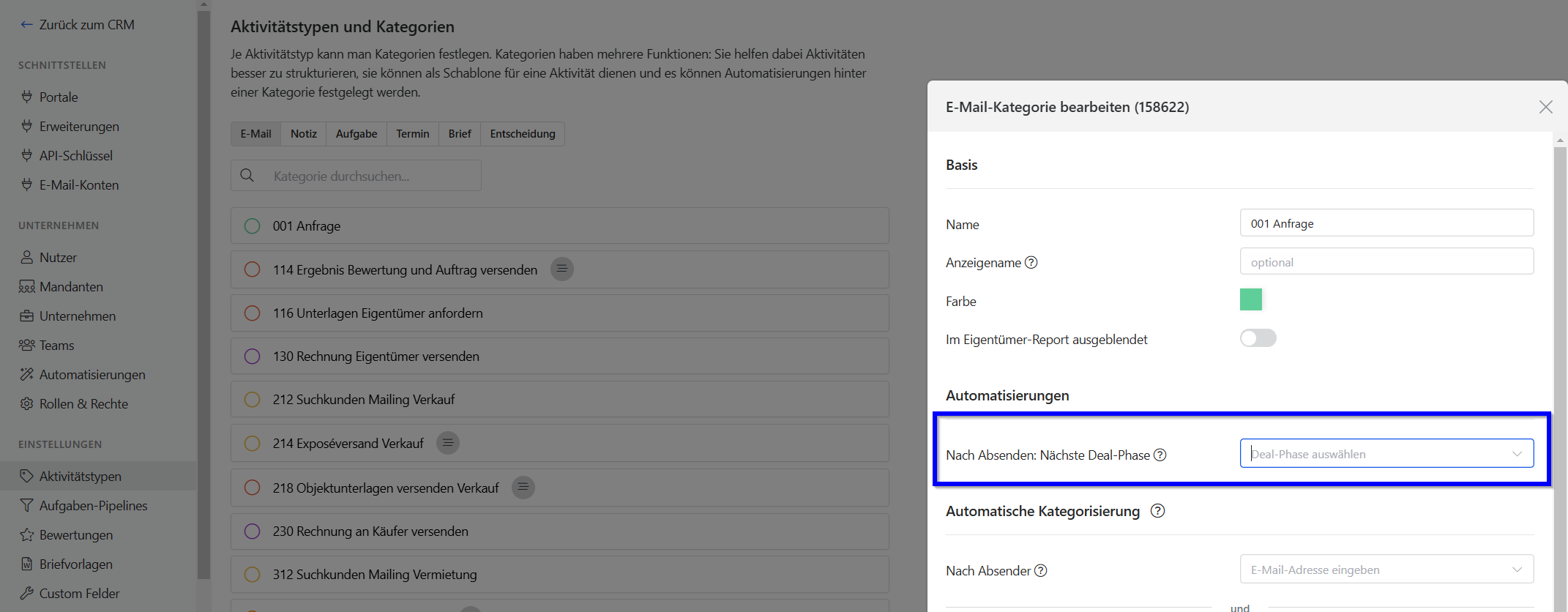Select the circle for 130 Rechnung Eigentümer versenden
This screenshot has width=1568, height=612.
pos(252,357)
